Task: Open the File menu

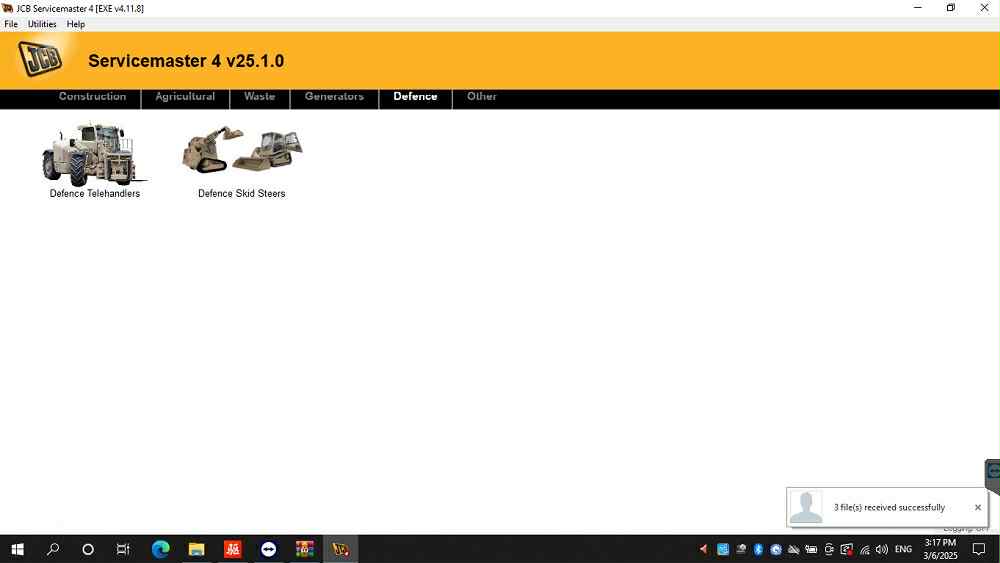Action: tap(11, 24)
